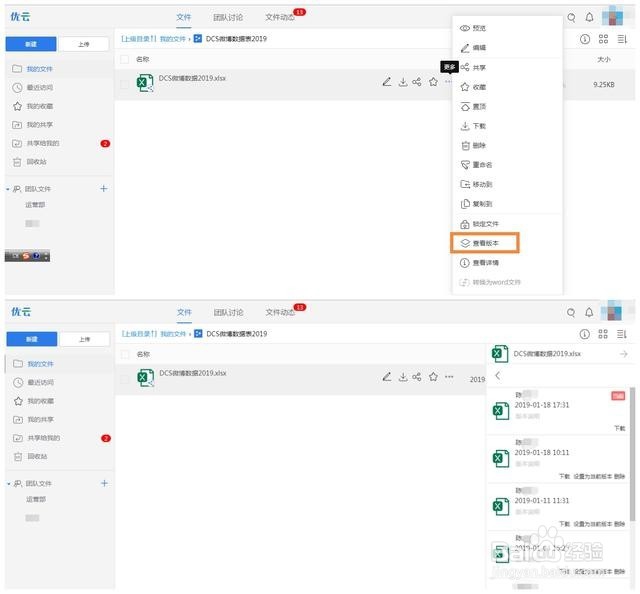This screenshot has width=640, height=594.
Task: Choose 收藏 (favorite) in the context menu
Action: point(473,87)
